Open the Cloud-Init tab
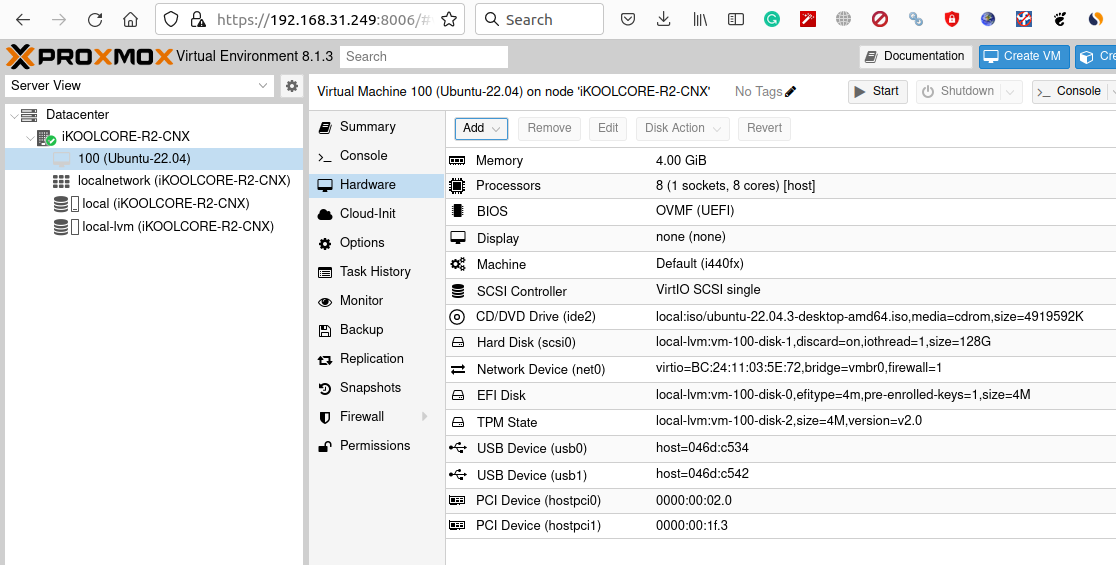 click(x=377, y=213)
